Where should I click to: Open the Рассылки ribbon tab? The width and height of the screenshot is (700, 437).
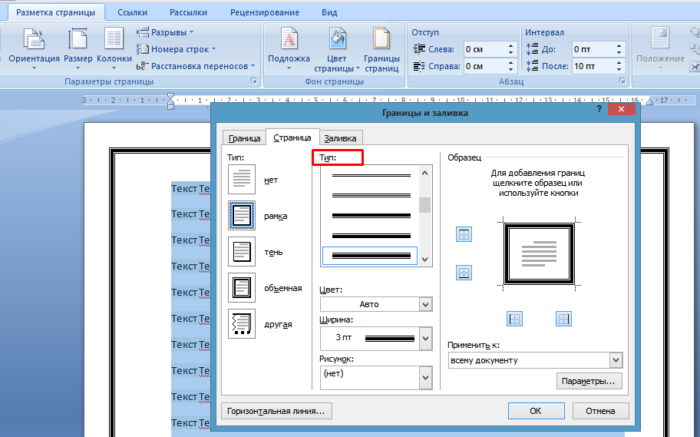click(188, 12)
